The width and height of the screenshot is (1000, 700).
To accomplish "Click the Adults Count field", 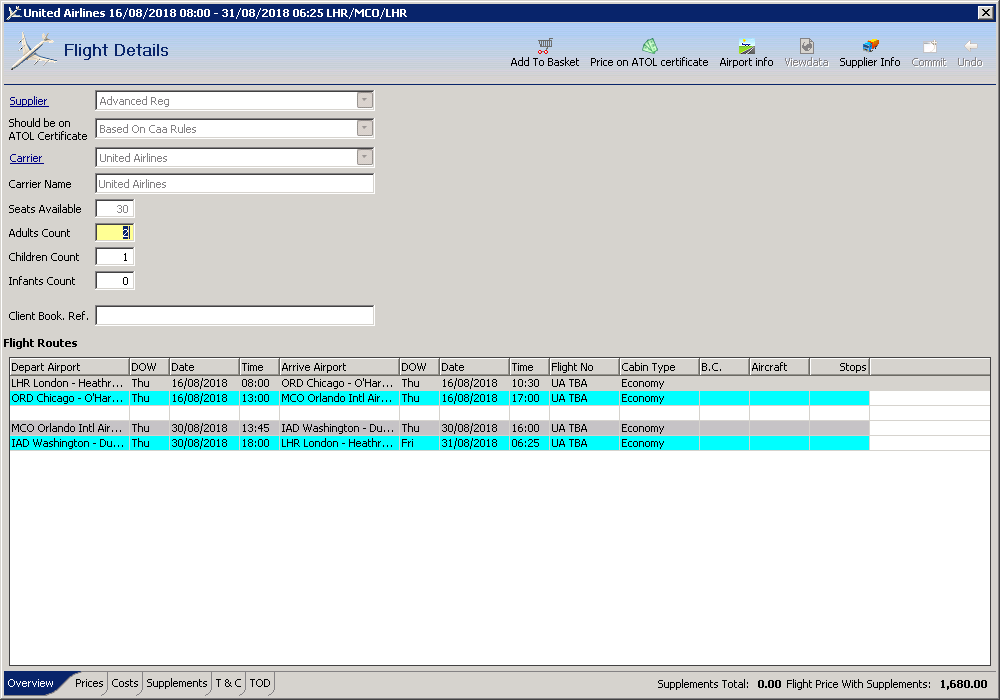I will (x=115, y=233).
